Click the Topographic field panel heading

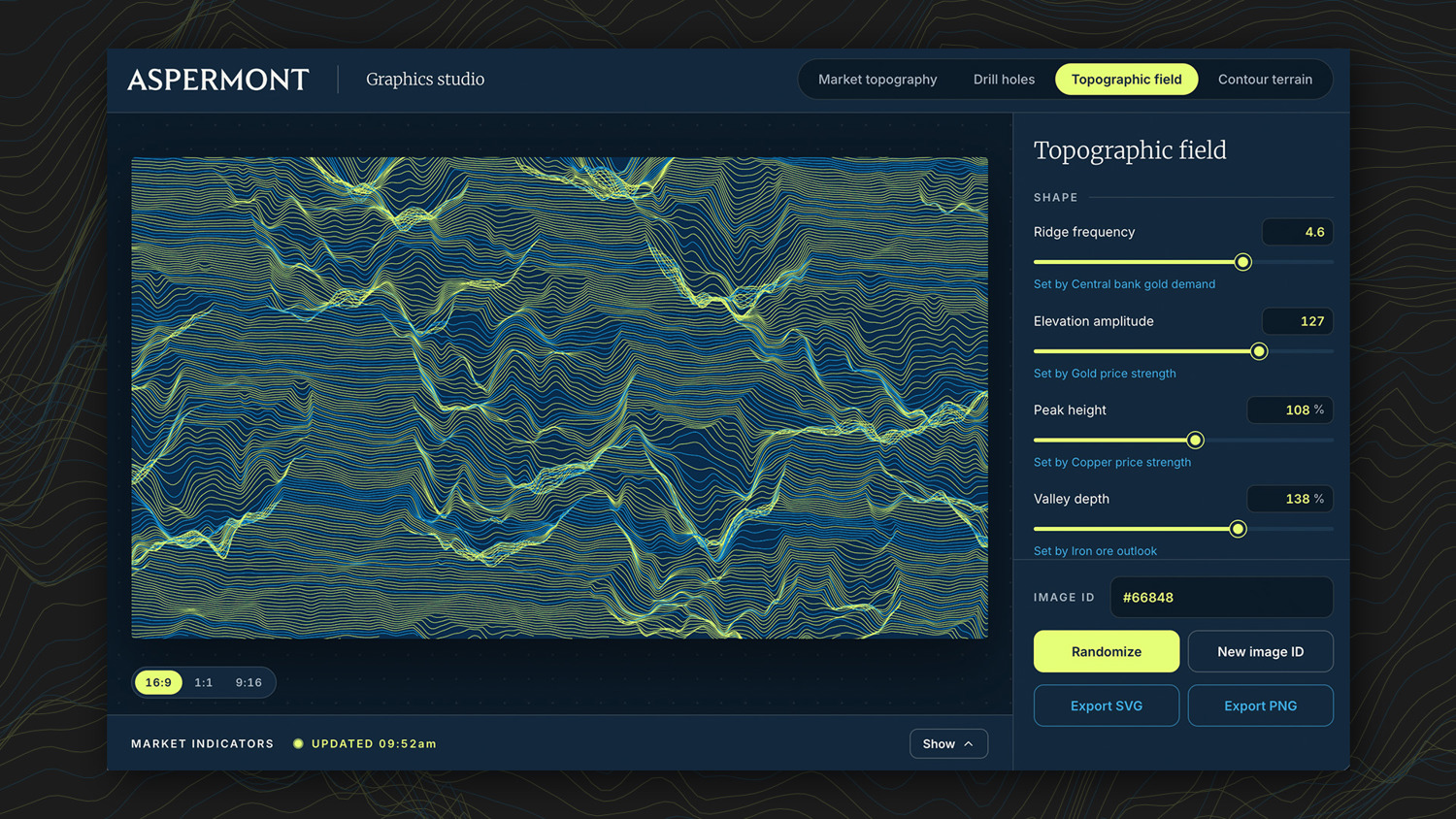pyautogui.click(x=1130, y=150)
